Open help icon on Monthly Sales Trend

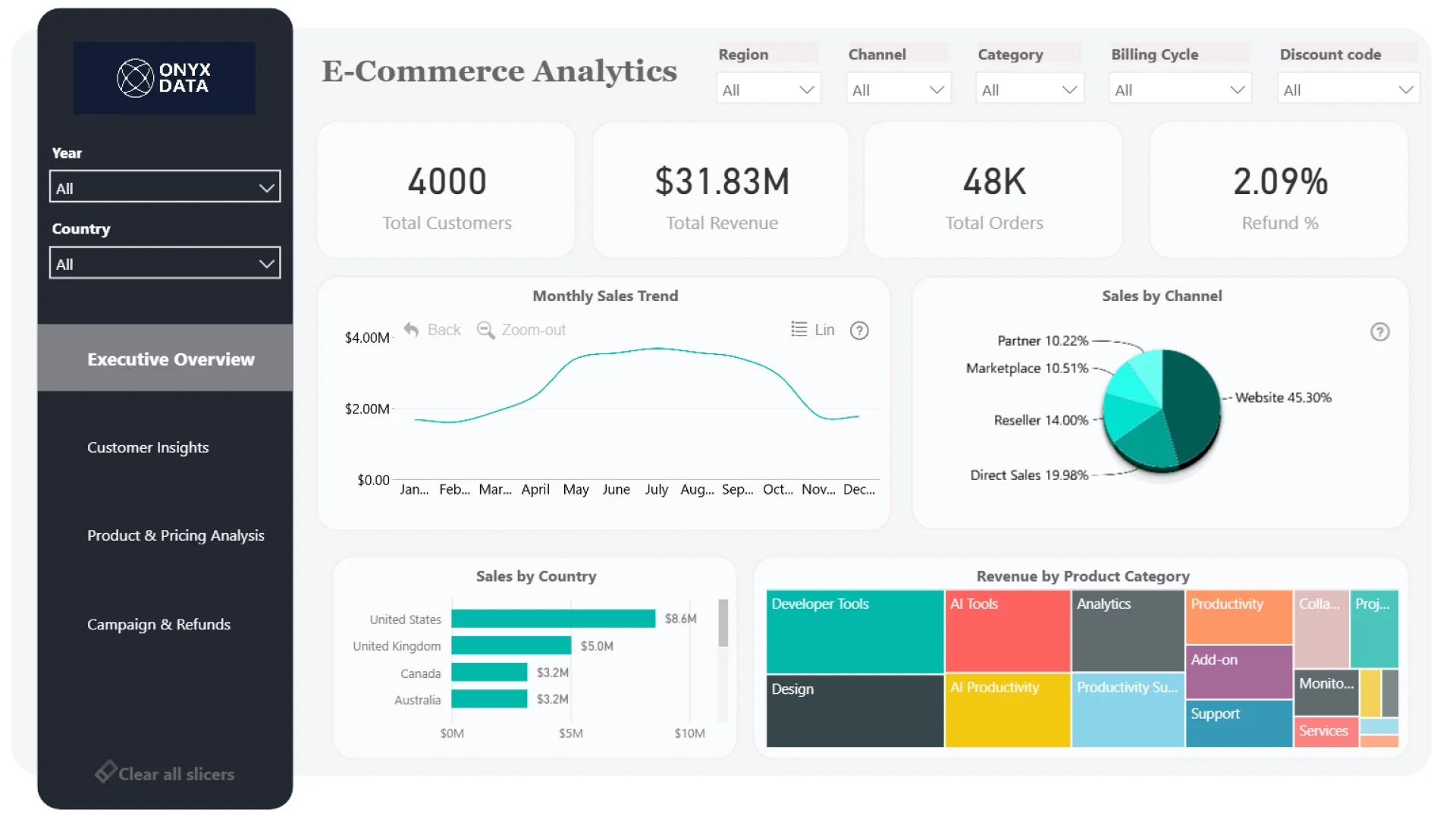click(858, 331)
